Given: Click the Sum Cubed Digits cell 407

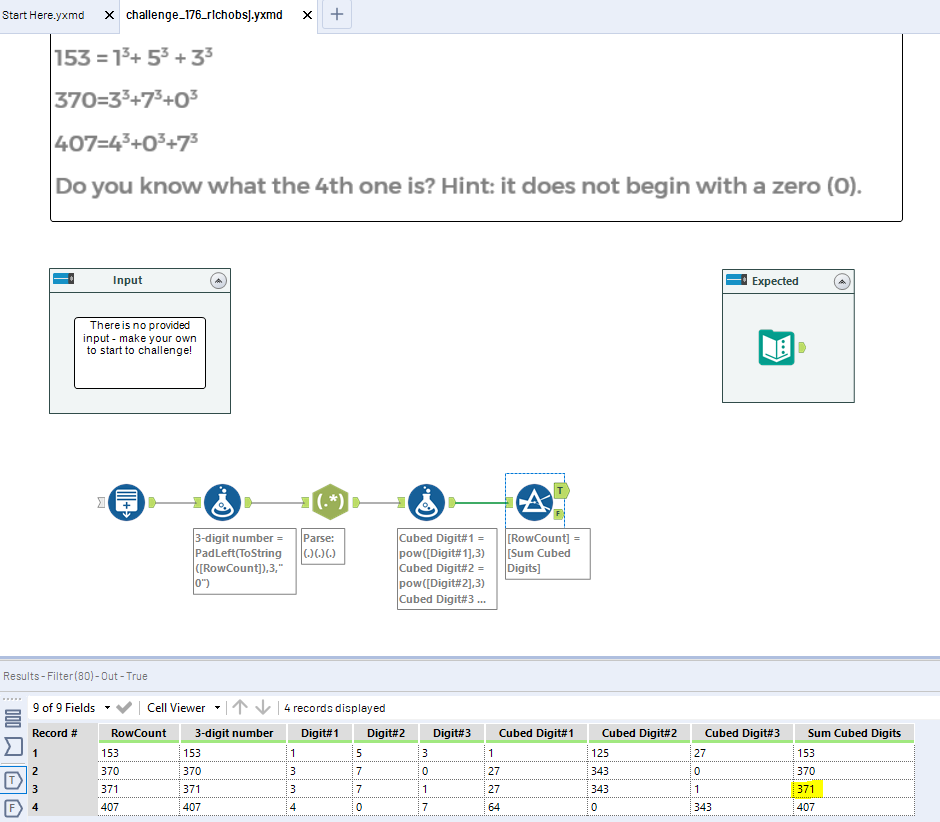Looking at the screenshot, I should click(x=854, y=807).
